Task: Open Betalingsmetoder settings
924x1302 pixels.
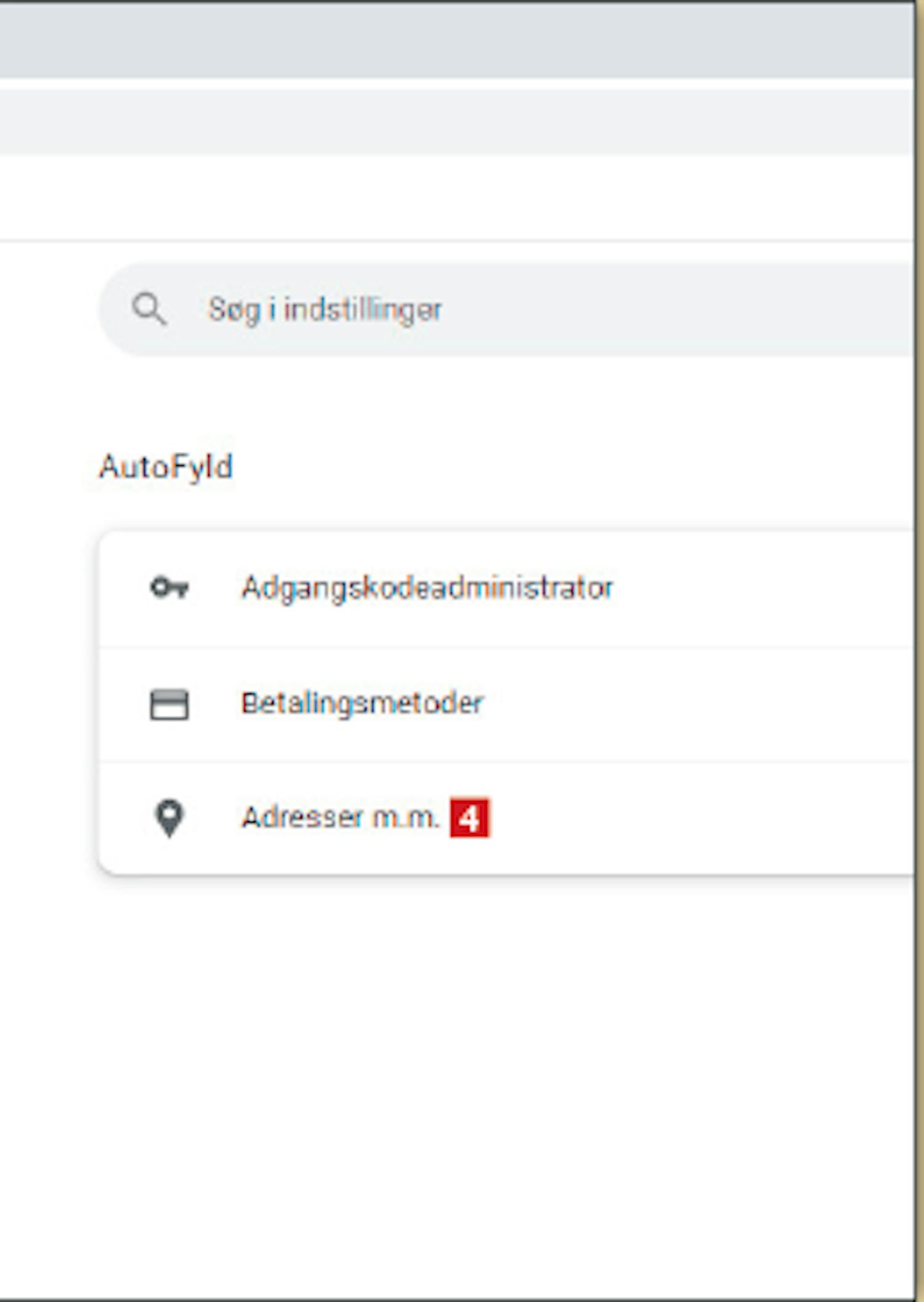Action: 506,704
